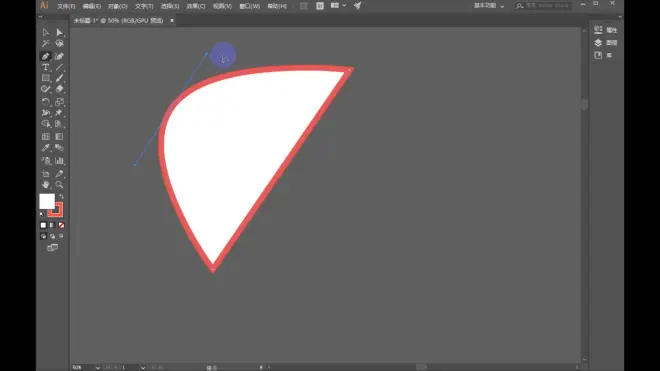Pick the Lasso tool
Screen dimensions: 660x371
(59, 44)
